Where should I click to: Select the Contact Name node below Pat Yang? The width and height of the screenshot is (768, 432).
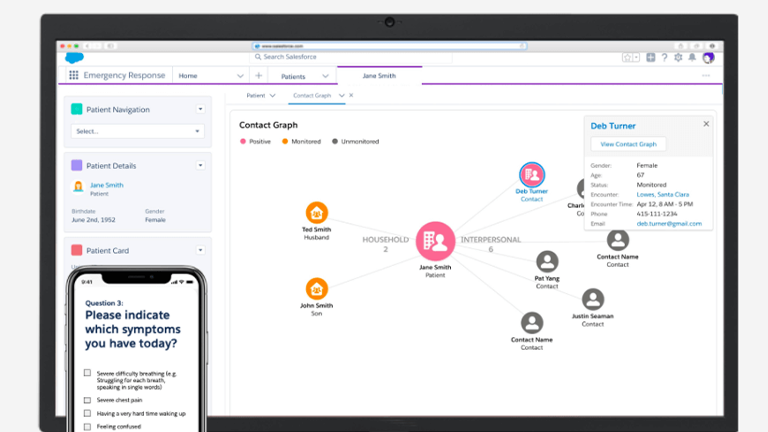[x=532, y=323]
